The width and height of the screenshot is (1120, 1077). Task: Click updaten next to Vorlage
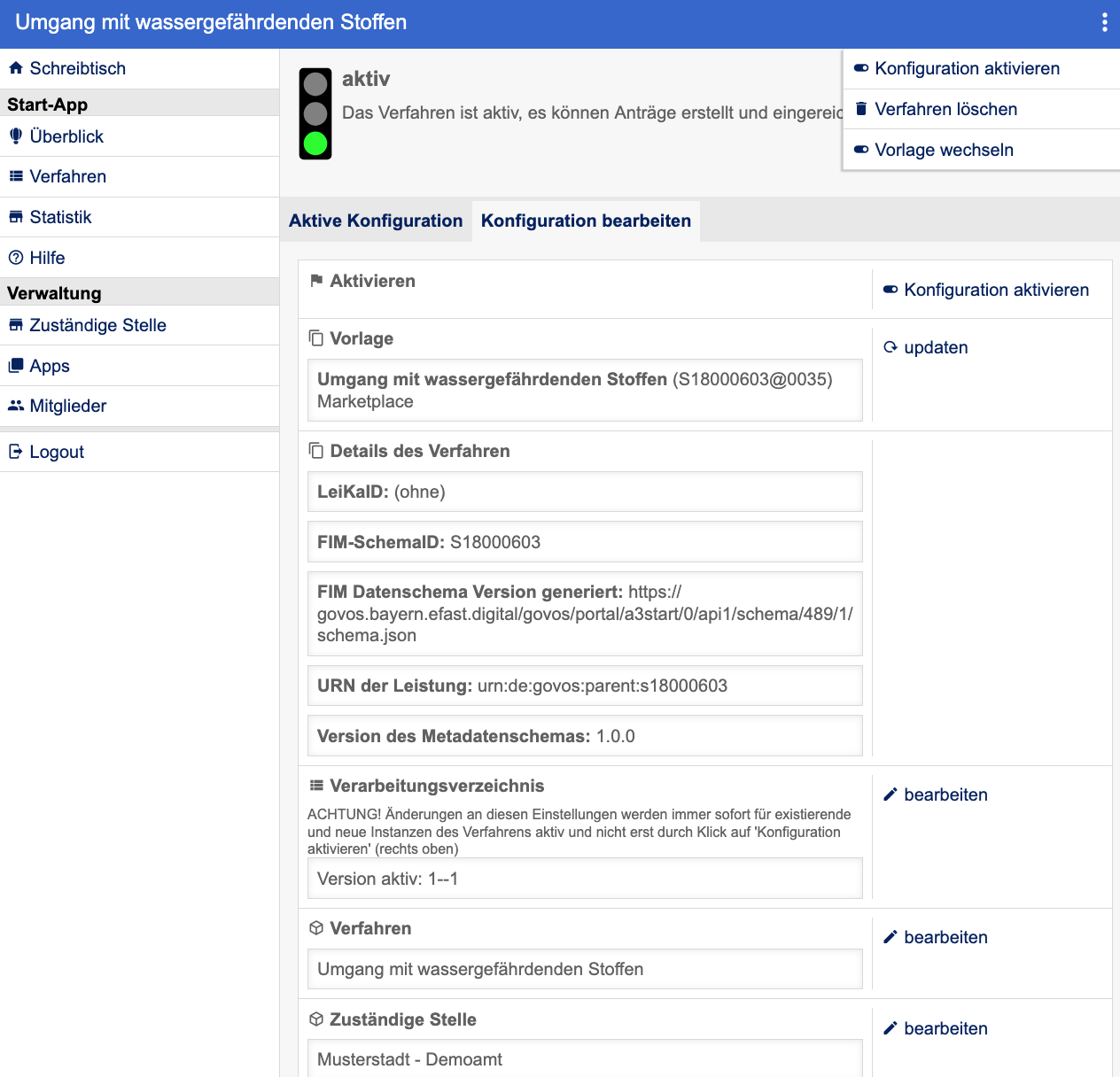click(x=935, y=348)
